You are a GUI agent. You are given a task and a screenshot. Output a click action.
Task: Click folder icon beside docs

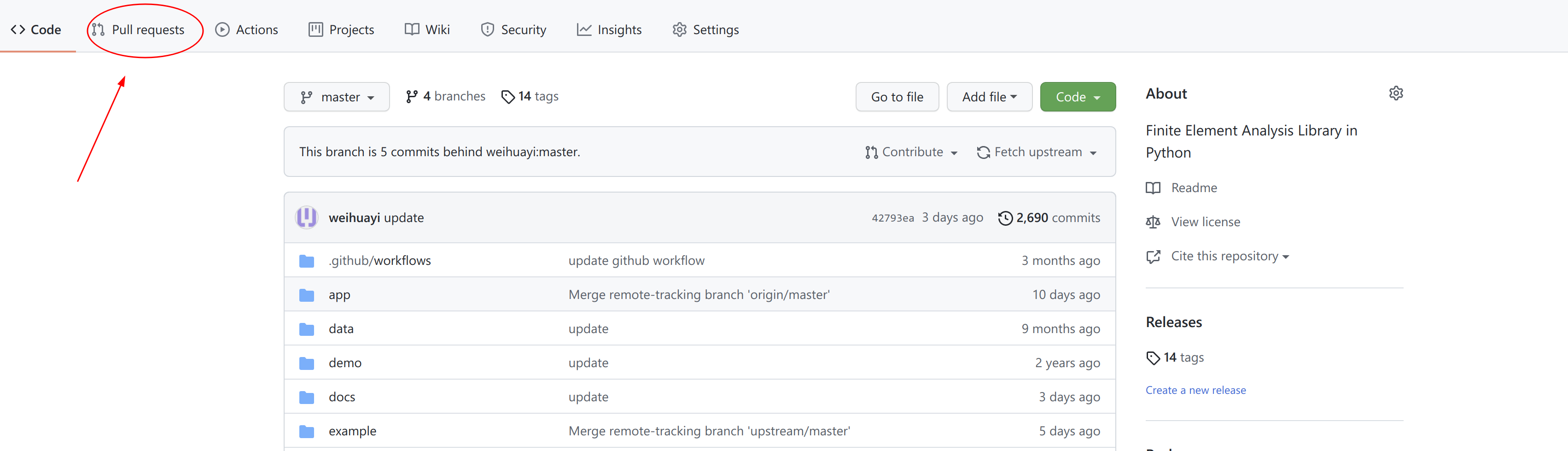[307, 398]
